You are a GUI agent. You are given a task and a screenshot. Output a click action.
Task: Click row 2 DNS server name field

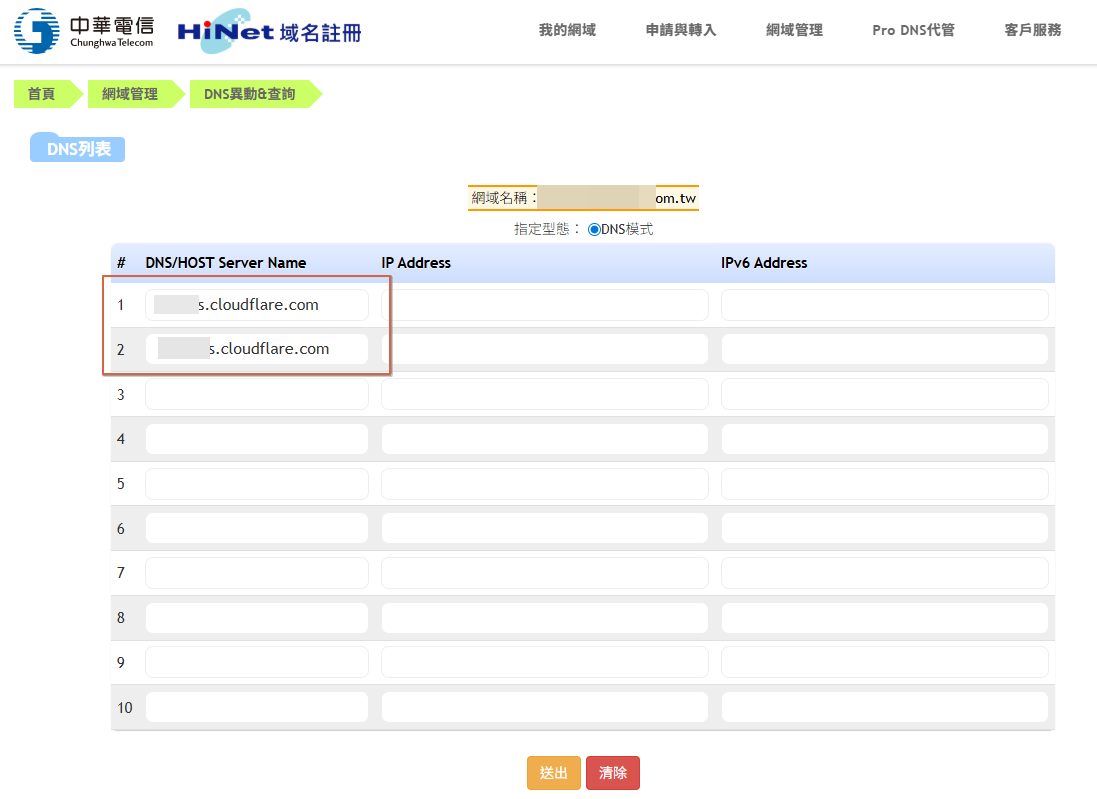(x=257, y=349)
